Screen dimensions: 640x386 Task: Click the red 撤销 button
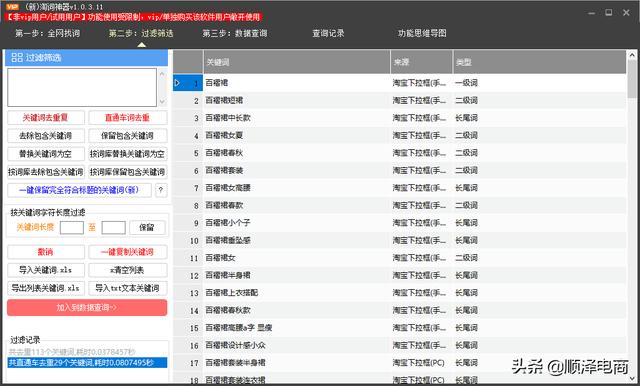pos(46,252)
